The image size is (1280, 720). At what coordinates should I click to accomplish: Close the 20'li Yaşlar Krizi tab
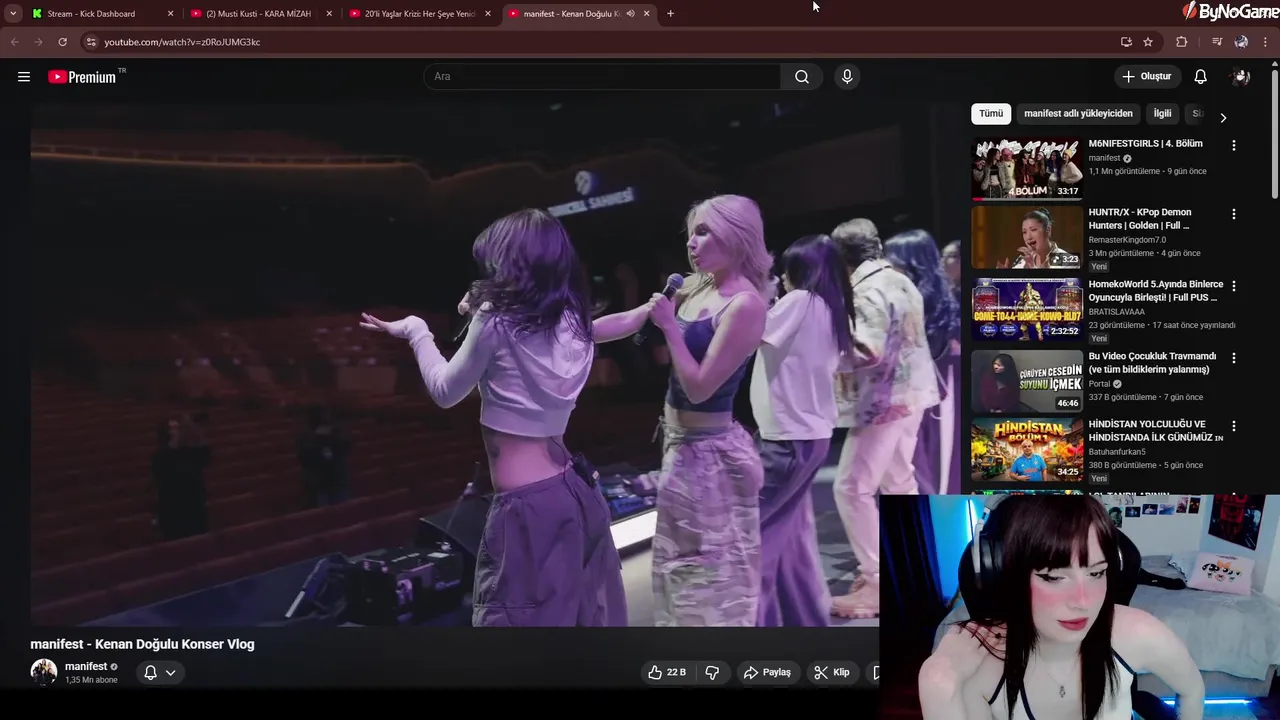pos(488,14)
